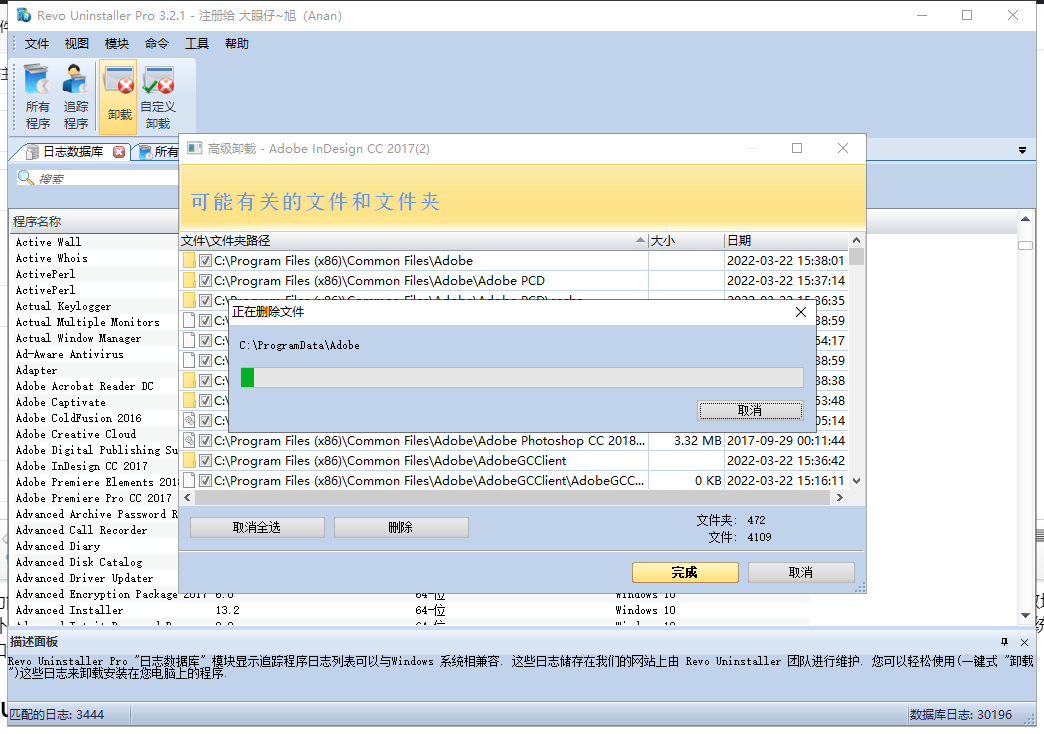Screen dimensions: 1044x734
Task: Select Adobe Creative Cloud in program list
Action: pos(76,434)
